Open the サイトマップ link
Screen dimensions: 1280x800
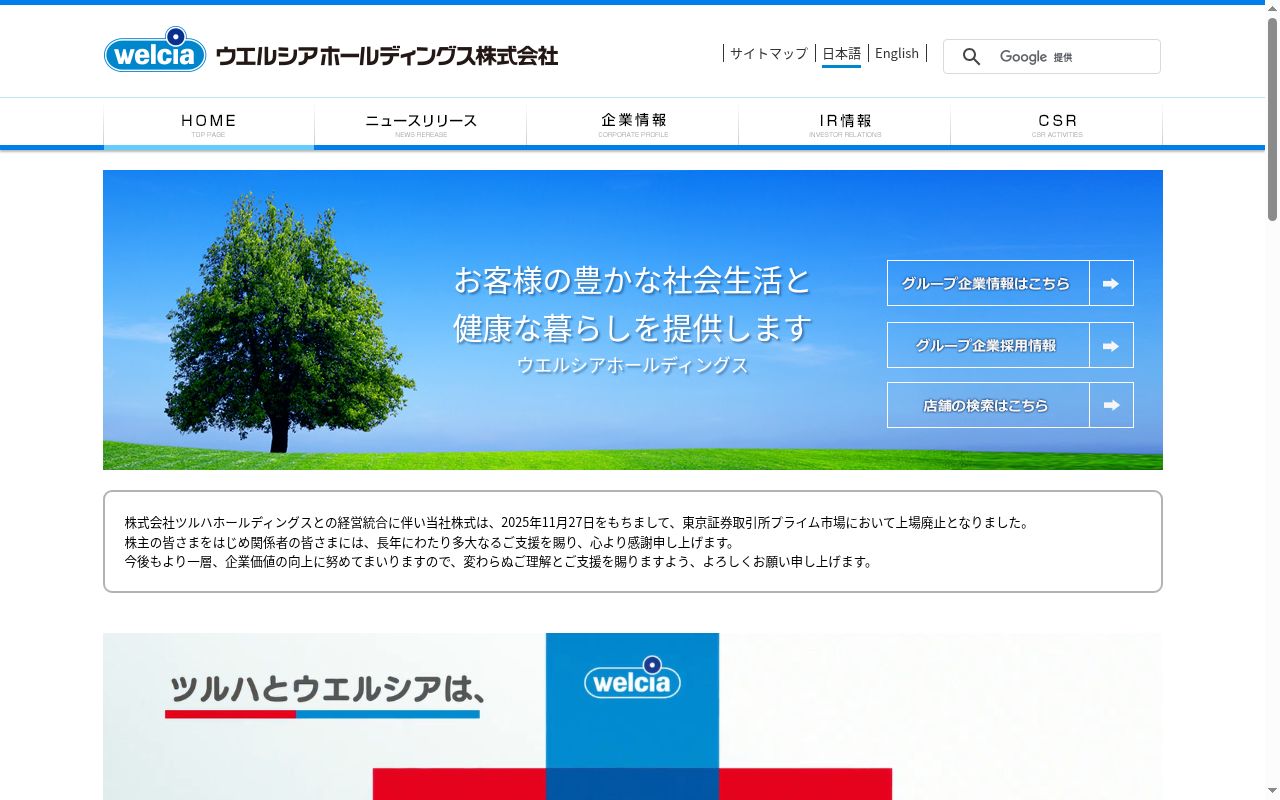[x=768, y=53]
